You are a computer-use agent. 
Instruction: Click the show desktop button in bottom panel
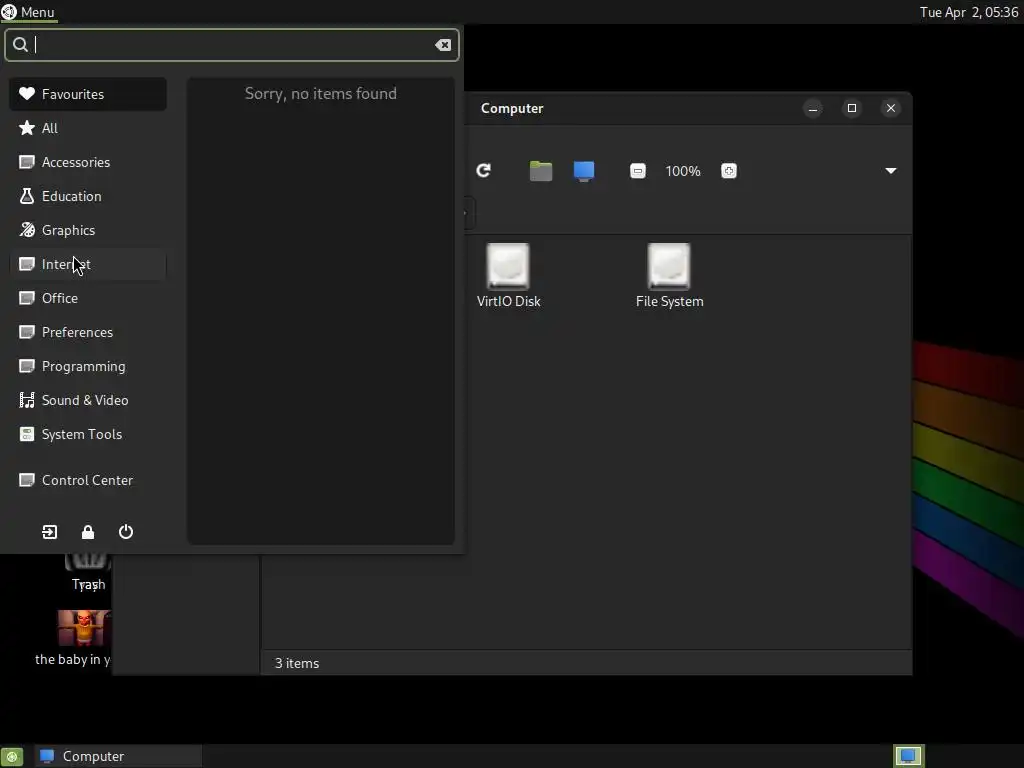12,756
